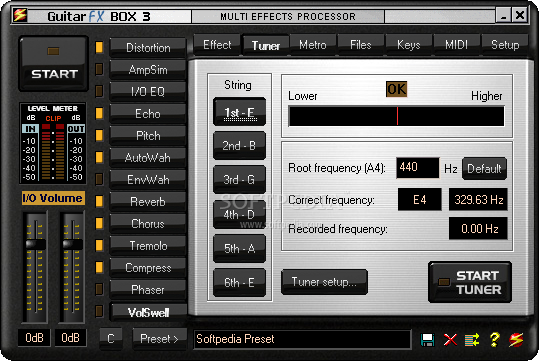Click the lightning logo in title bar

coord(20,15)
